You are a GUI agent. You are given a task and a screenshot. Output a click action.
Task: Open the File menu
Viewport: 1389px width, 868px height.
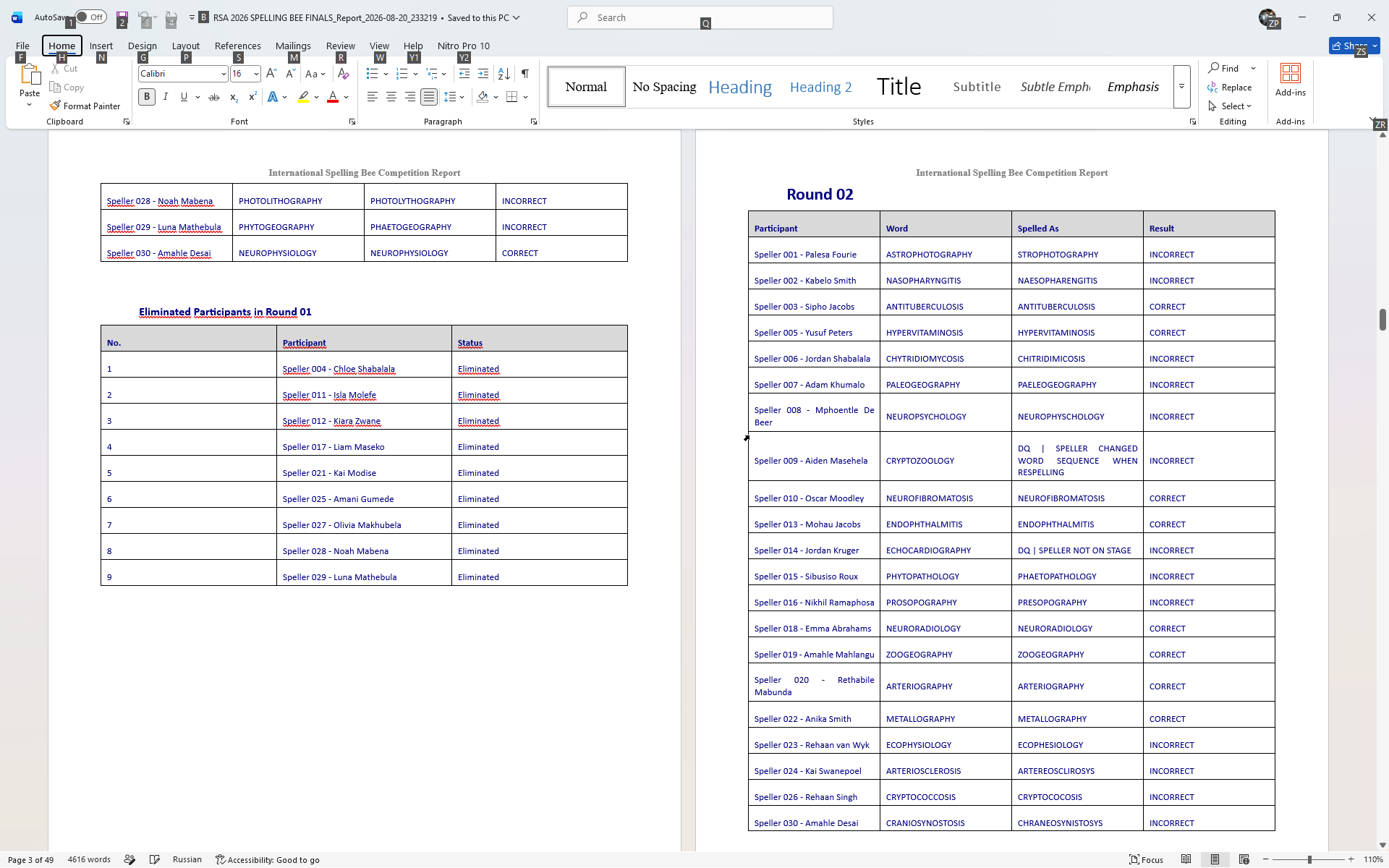pos(22,46)
